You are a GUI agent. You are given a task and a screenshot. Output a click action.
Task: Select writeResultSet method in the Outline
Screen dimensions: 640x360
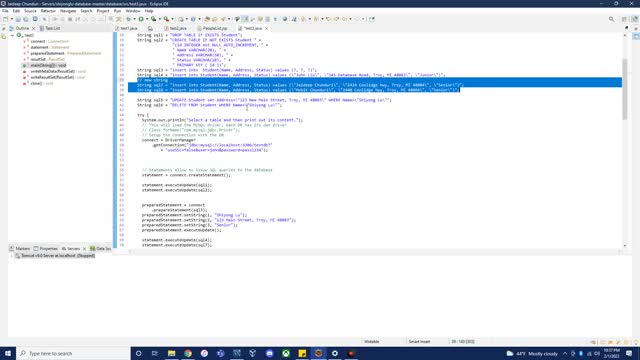pos(52,77)
